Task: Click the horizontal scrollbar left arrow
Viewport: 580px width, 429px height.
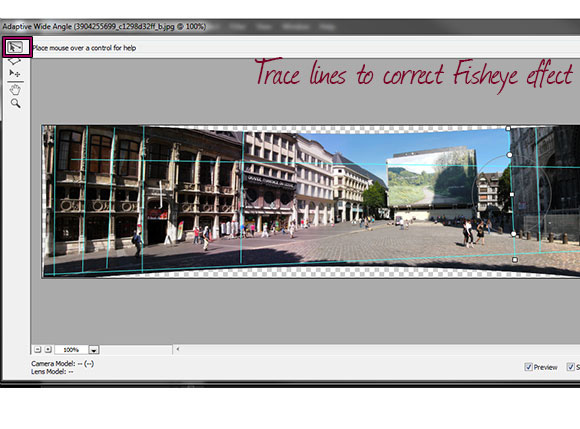Action: 178,349
